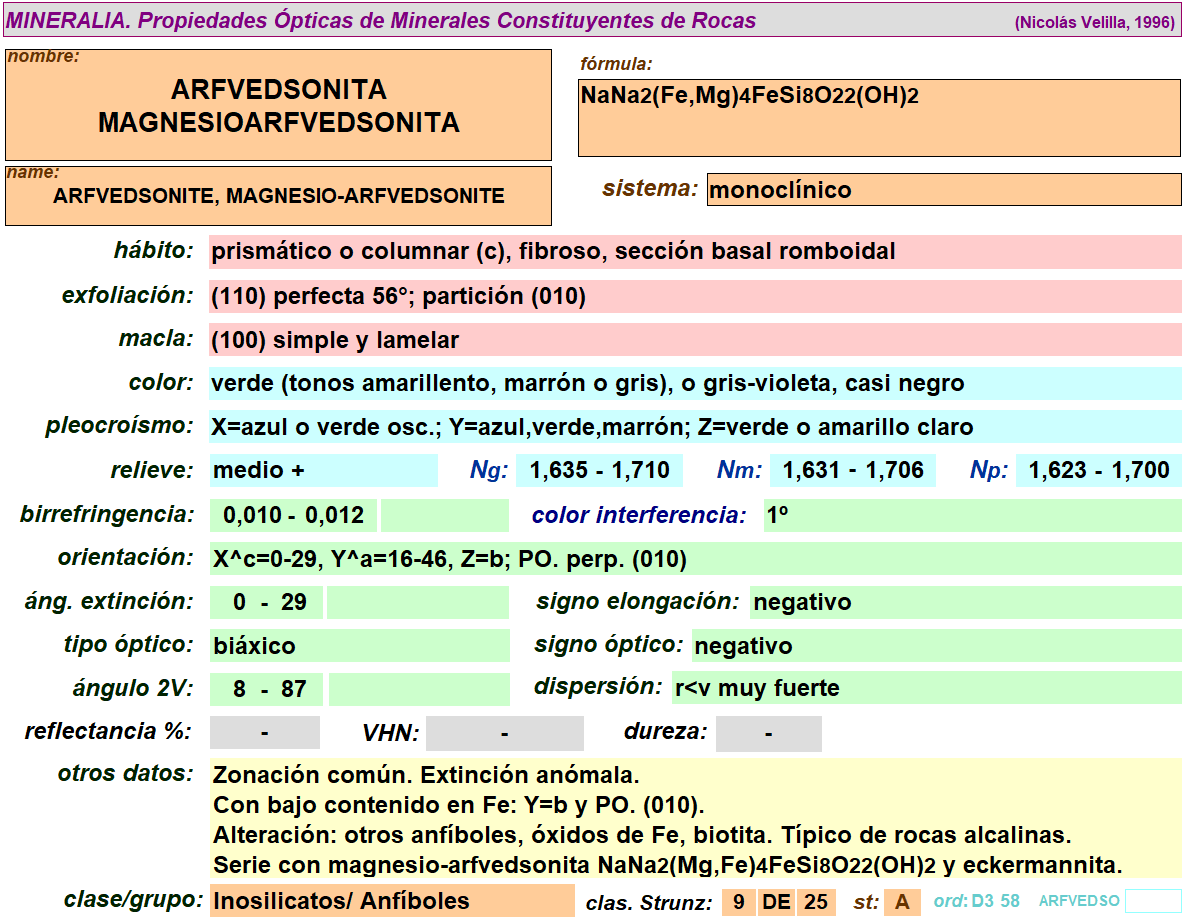The image size is (1185, 919).
Task: Click the macla field
Action: [694, 340]
